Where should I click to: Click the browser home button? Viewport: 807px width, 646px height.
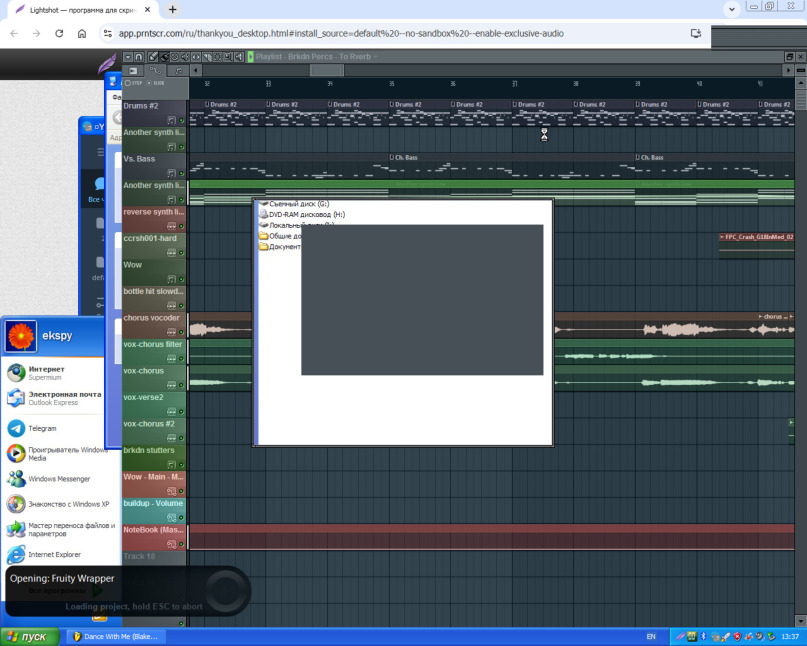click(x=82, y=33)
